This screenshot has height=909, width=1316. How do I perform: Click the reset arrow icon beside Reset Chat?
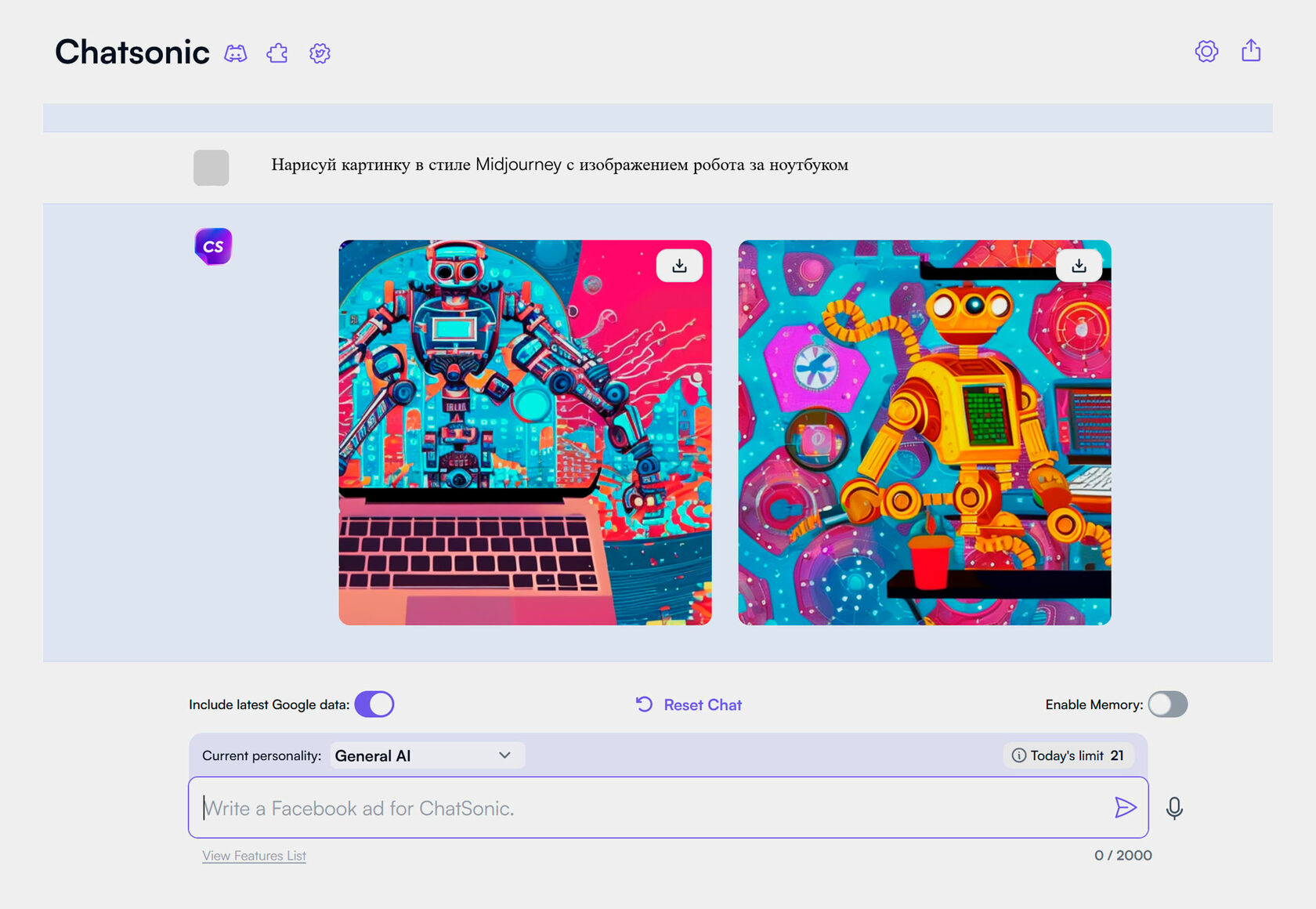[x=644, y=704]
